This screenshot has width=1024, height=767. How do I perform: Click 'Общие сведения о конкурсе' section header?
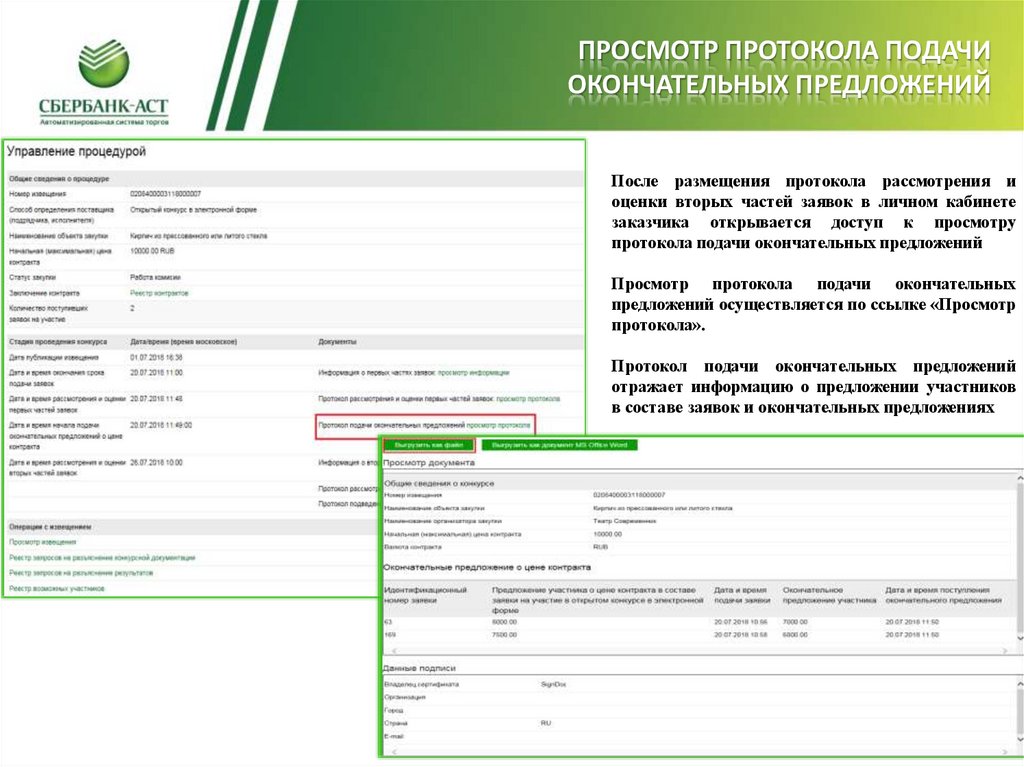coord(439,483)
